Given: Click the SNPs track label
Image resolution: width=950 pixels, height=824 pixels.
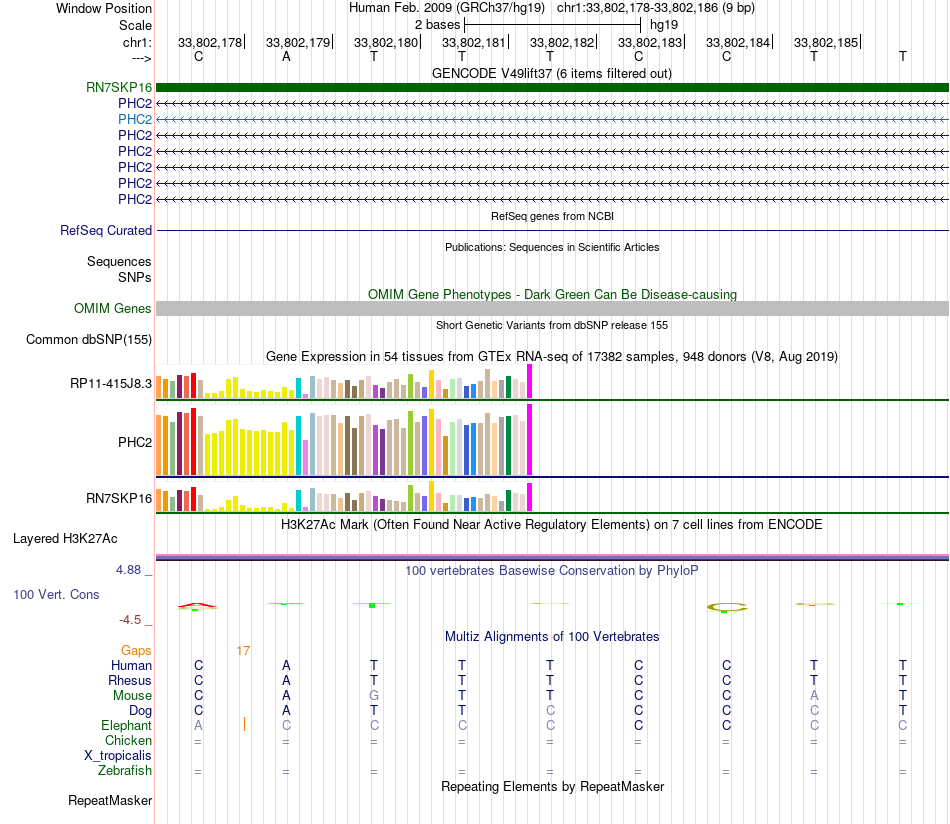Looking at the screenshot, I should 135,277.
